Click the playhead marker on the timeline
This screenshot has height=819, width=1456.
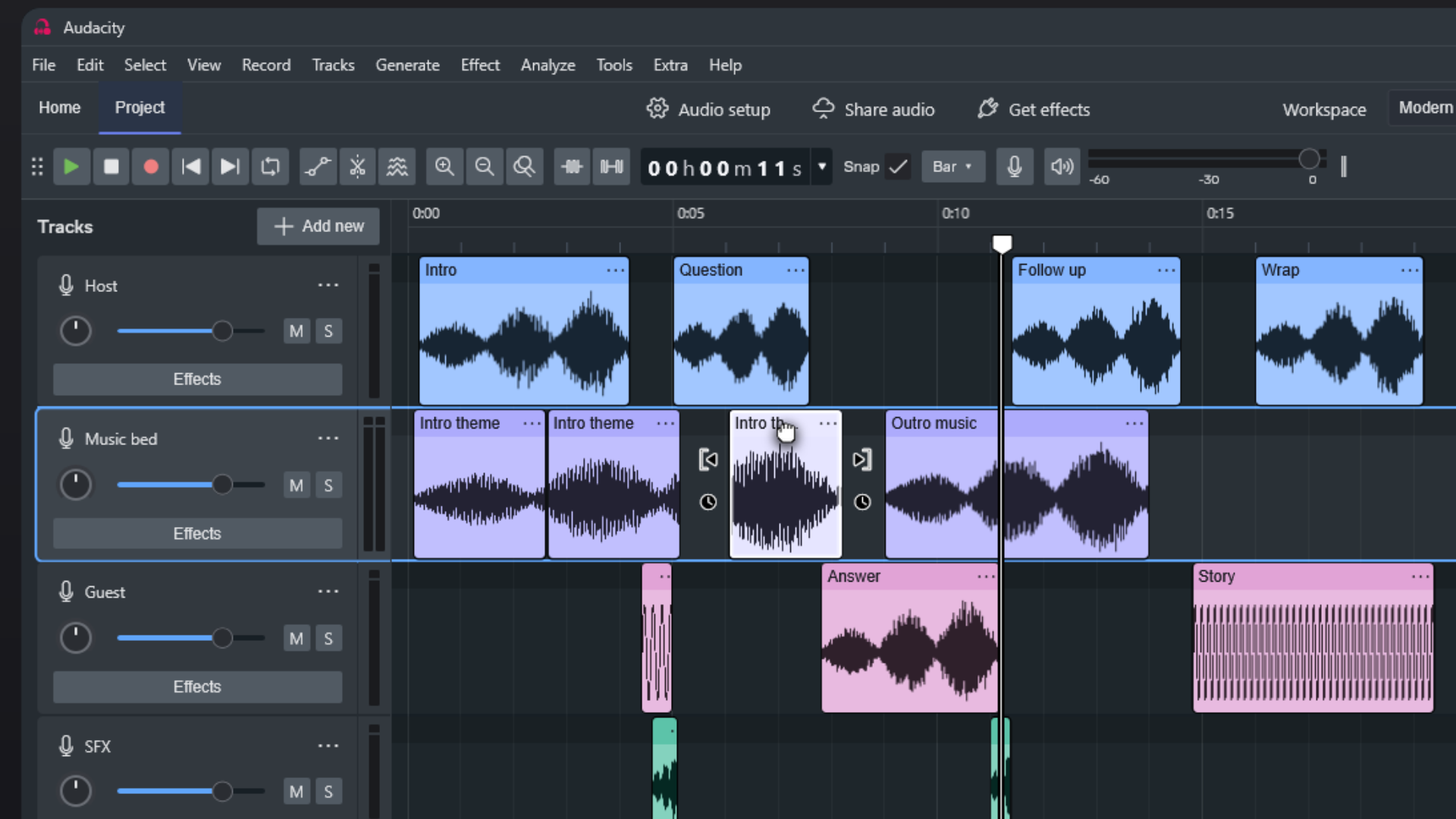[1002, 244]
